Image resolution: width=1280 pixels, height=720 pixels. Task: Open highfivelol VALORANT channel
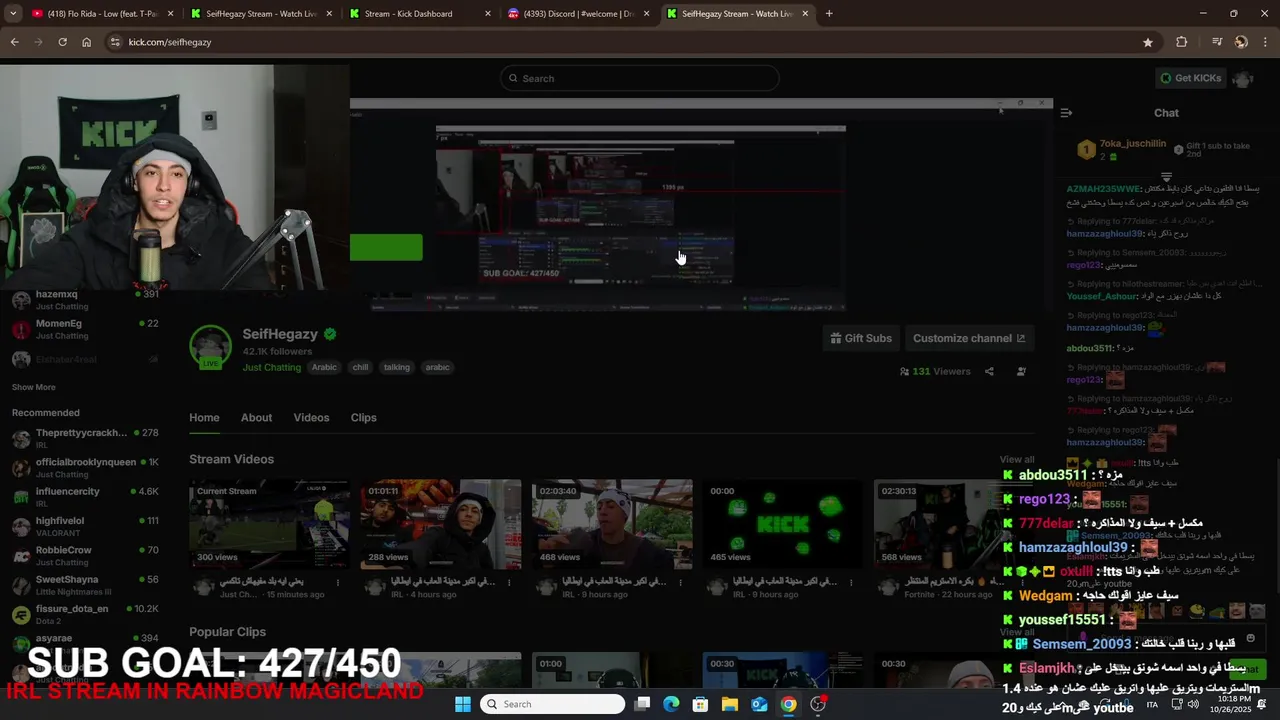(85, 526)
